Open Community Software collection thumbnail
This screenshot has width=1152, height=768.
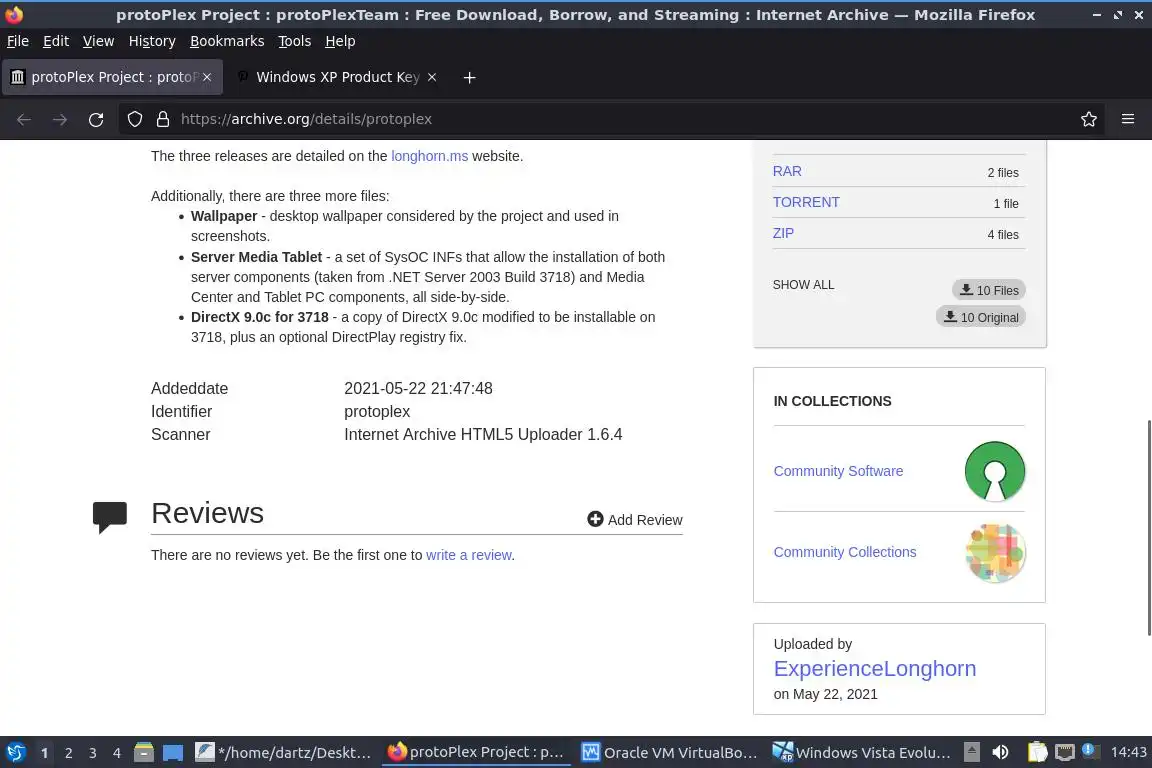click(x=995, y=471)
